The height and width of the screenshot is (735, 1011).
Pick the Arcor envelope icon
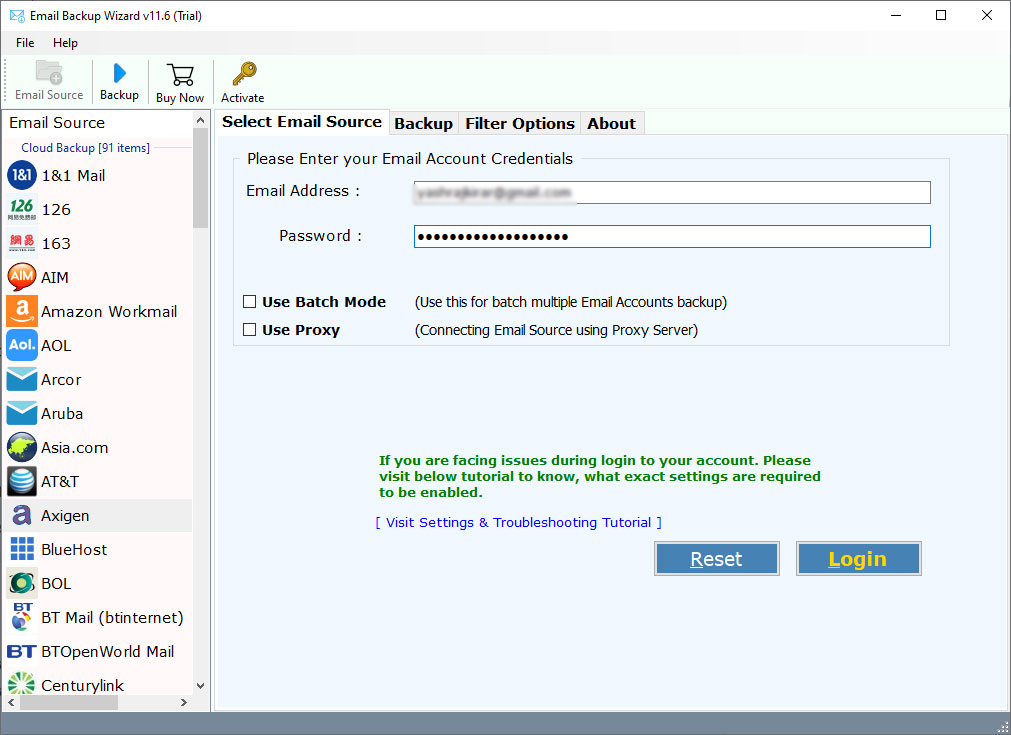click(22, 379)
